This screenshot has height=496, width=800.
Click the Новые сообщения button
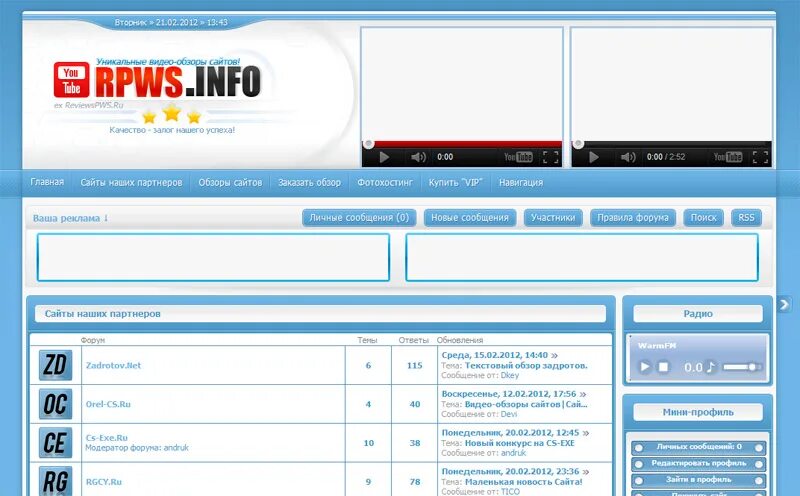click(470, 218)
